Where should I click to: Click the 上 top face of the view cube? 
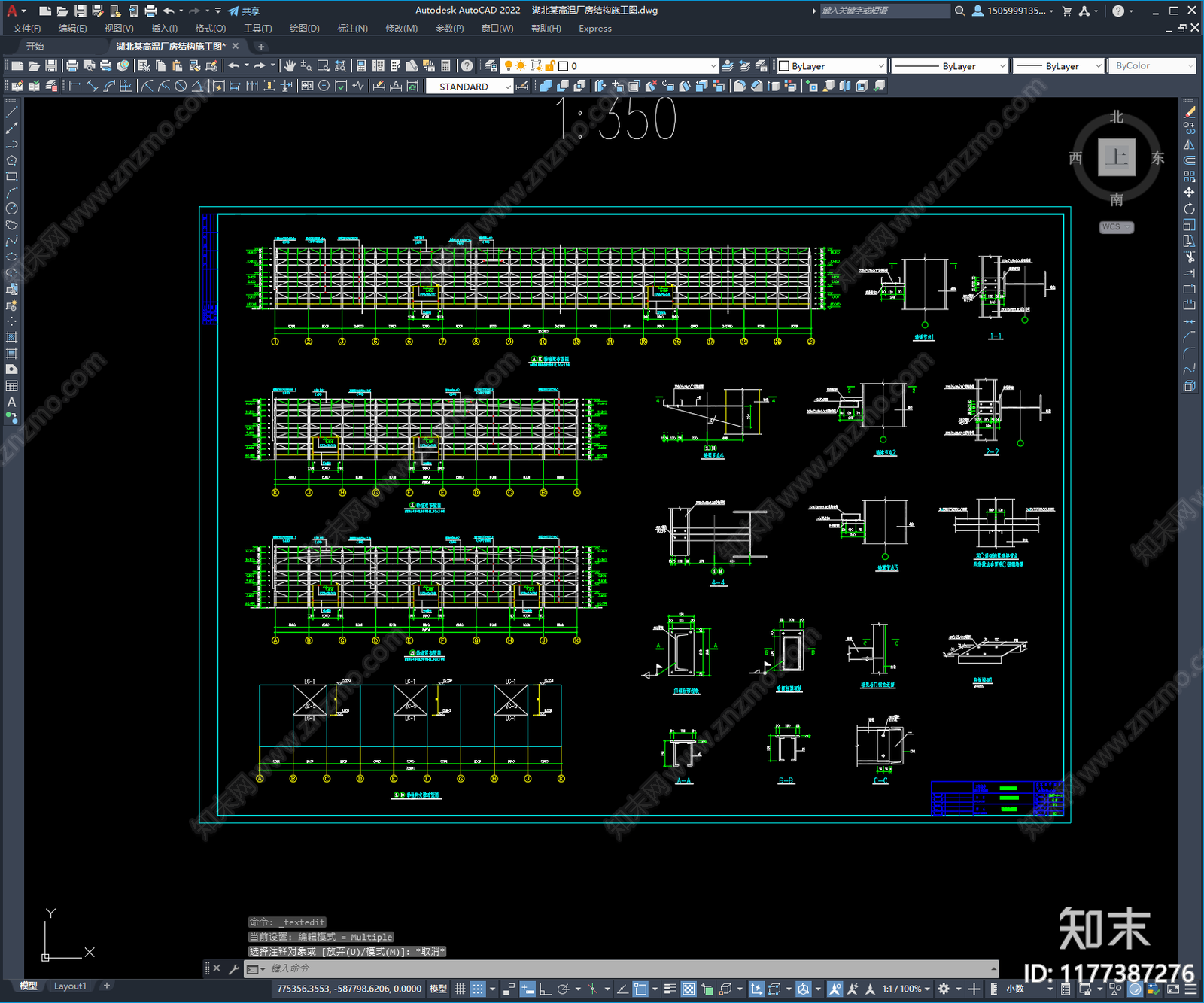[x=1117, y=157]
